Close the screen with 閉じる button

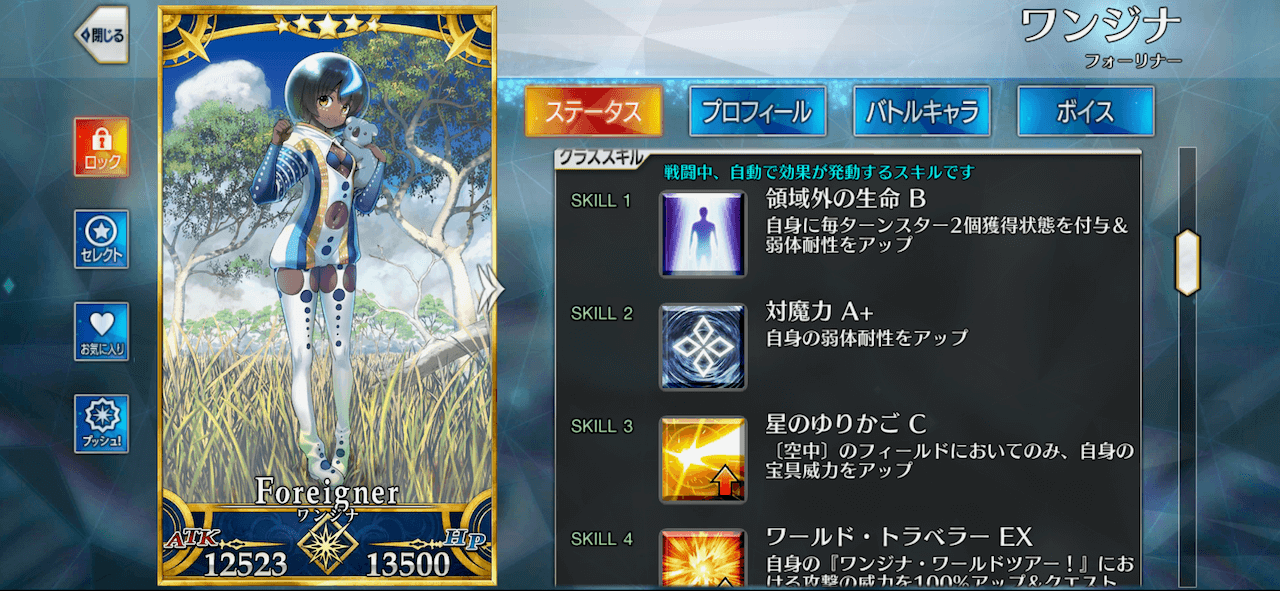100,35
